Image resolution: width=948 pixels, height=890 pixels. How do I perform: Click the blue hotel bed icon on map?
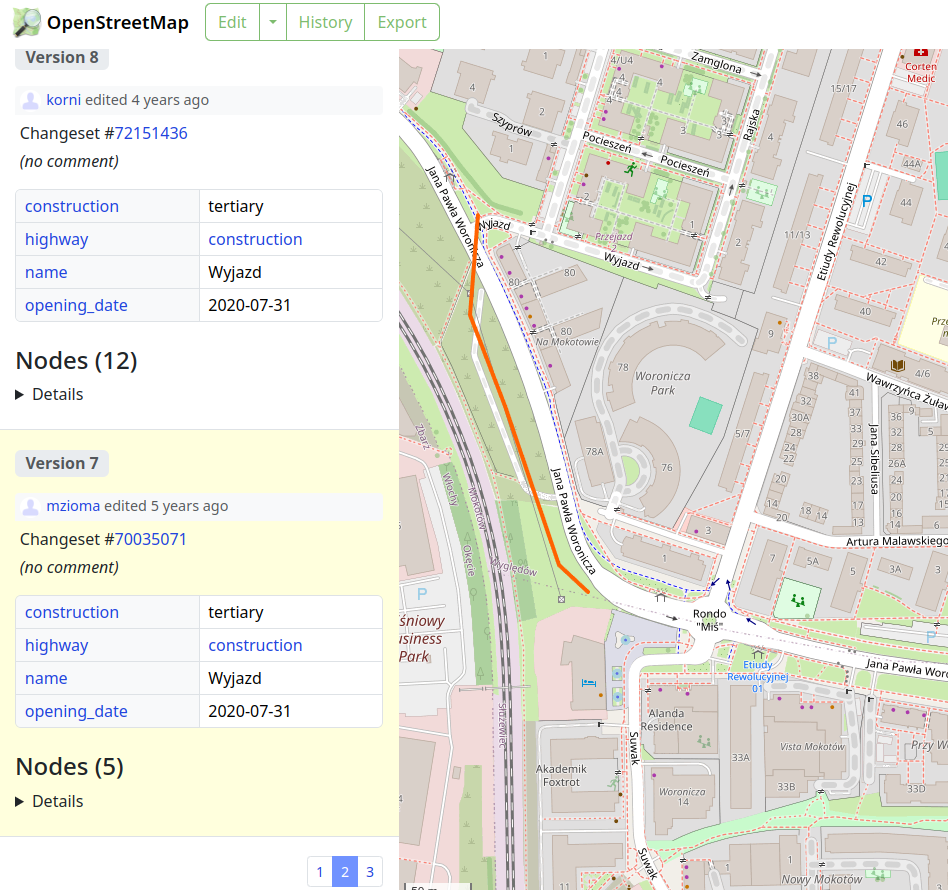588,682
